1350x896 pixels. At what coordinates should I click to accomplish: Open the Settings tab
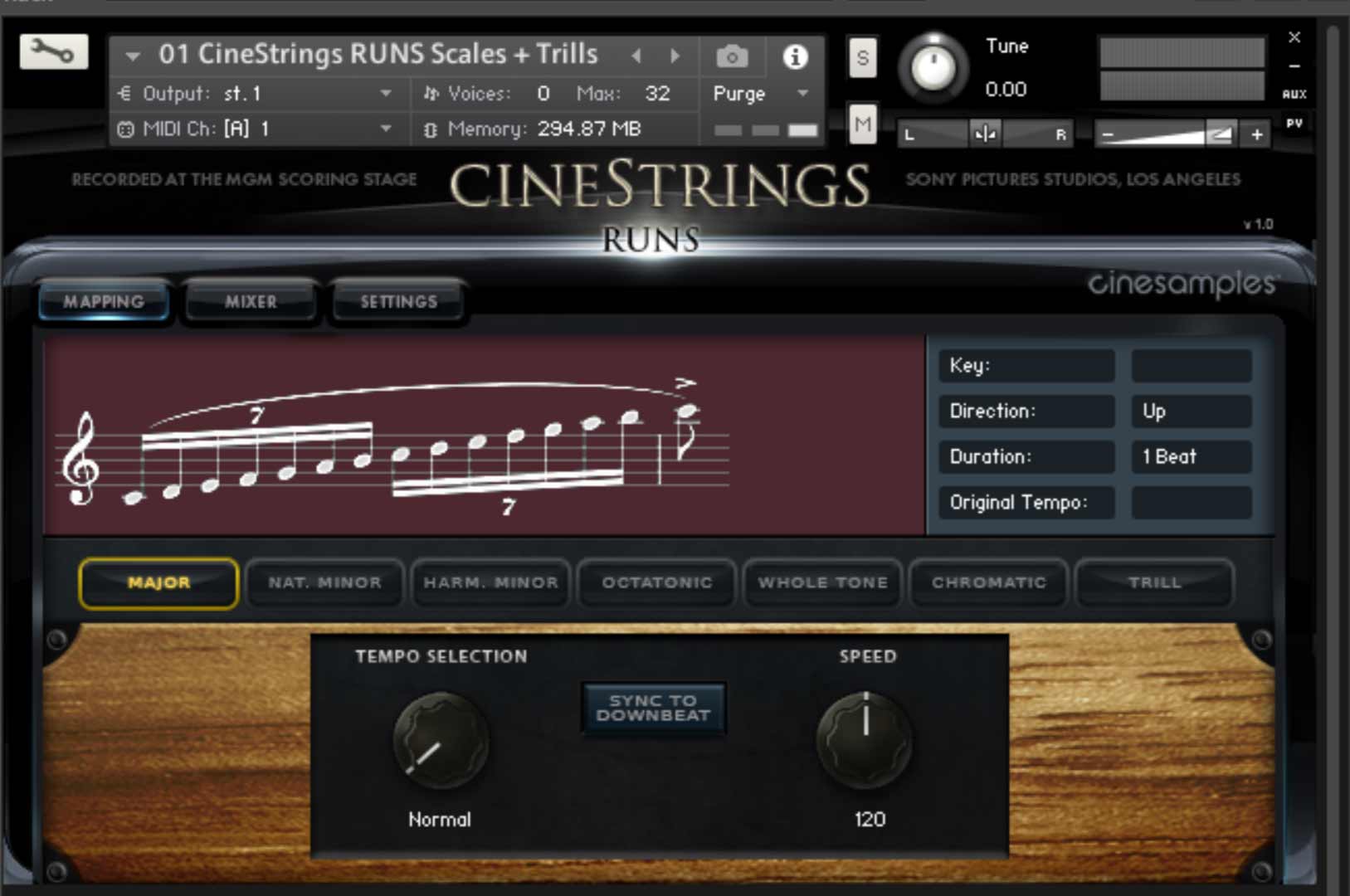[x=397, y=301]
